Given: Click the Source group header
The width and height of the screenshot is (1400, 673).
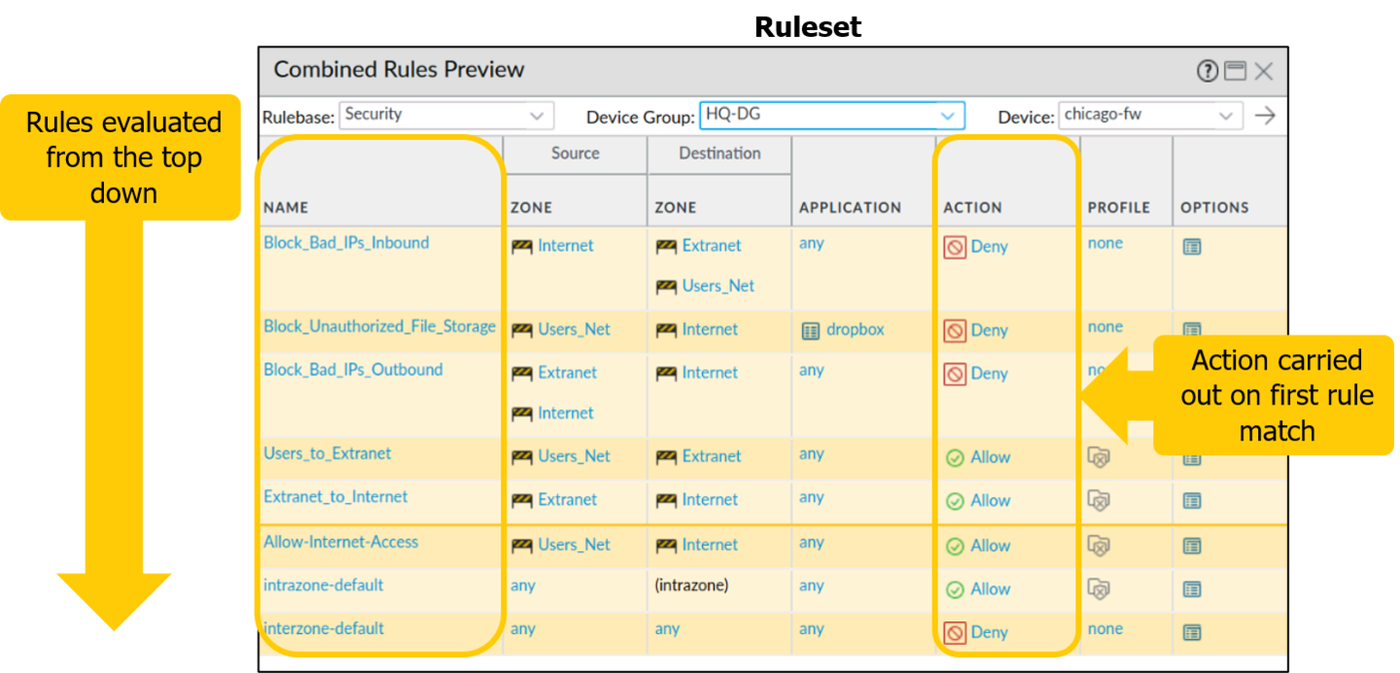Looking at the screenshot, I should point(575,154).
